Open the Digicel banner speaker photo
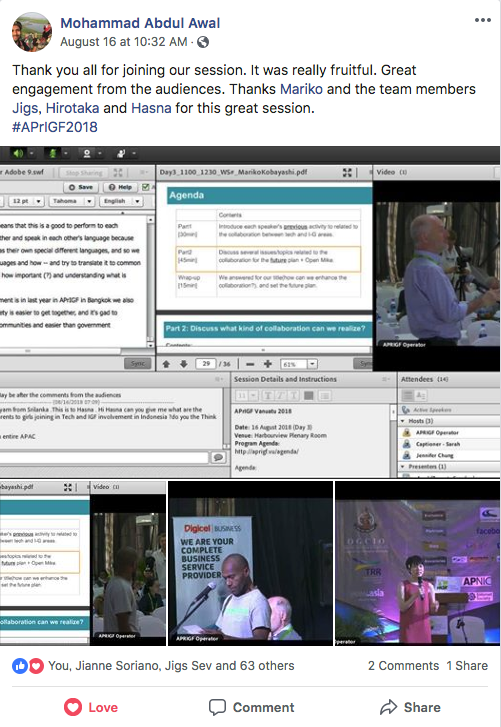The width and height of the screenshot is (501, 727). (250, 563)
